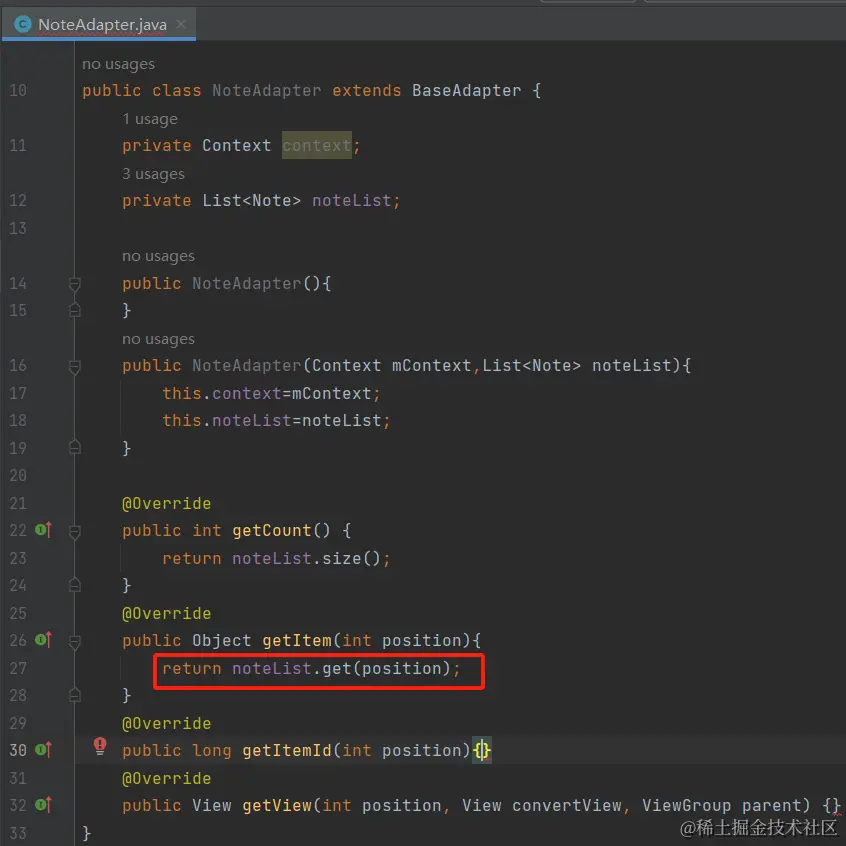Click the '1 usage' hint above context field
This screenshot has width=846, height=846.
point(149,119)
